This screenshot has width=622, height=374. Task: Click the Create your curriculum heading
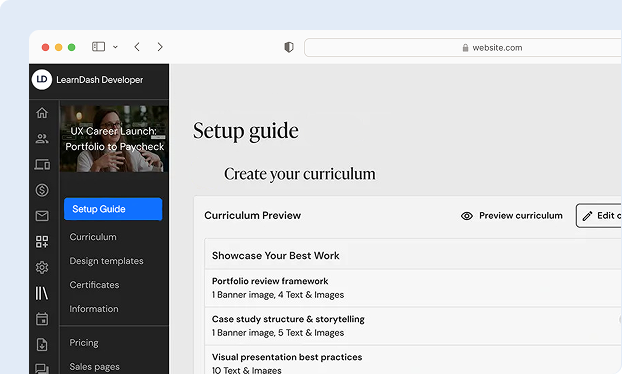(300, 174)
